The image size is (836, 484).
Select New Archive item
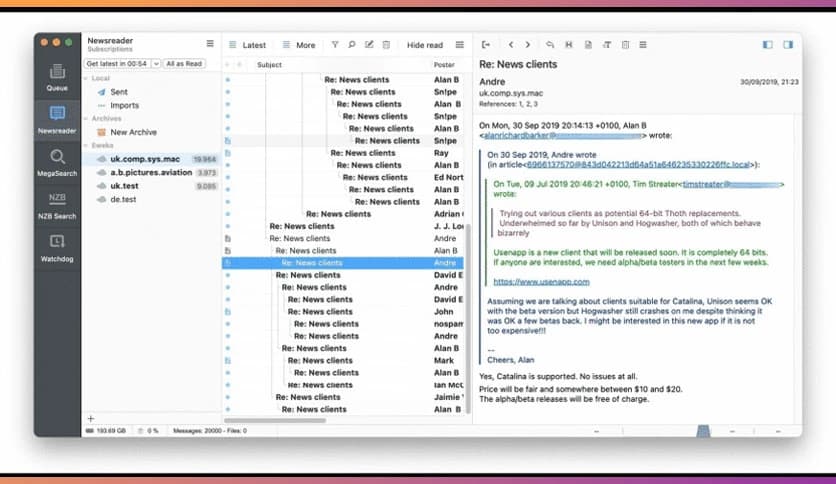[133, 132]
